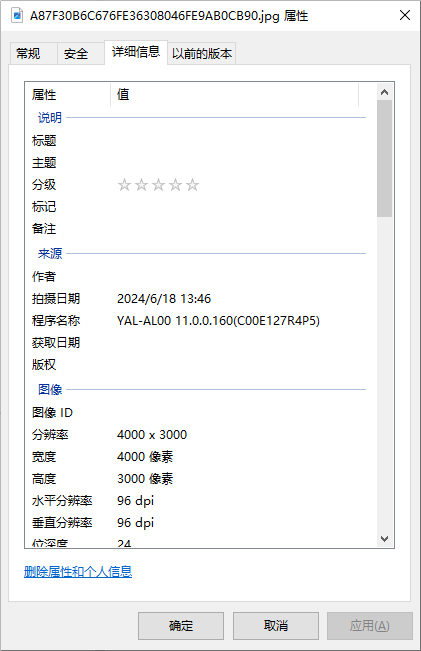Confirm with the 确定 button
The height and width of the screenshot is (651, 421).
(x=181, y=626)
